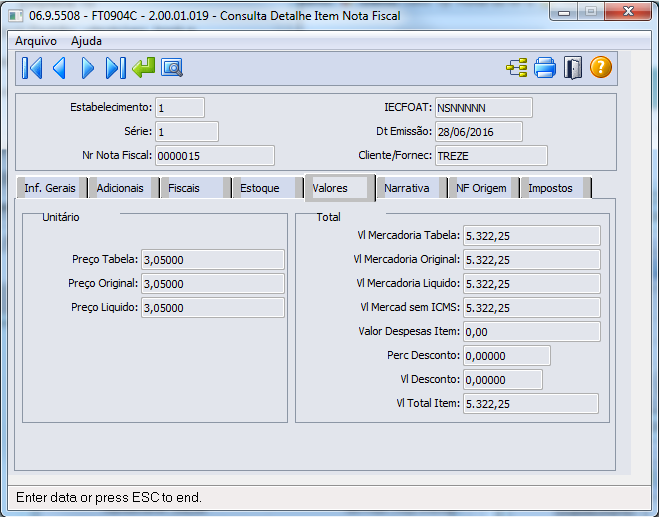Click the Nr Nota Fiscal field
The image size is (659, 517).
click(215, 156)
